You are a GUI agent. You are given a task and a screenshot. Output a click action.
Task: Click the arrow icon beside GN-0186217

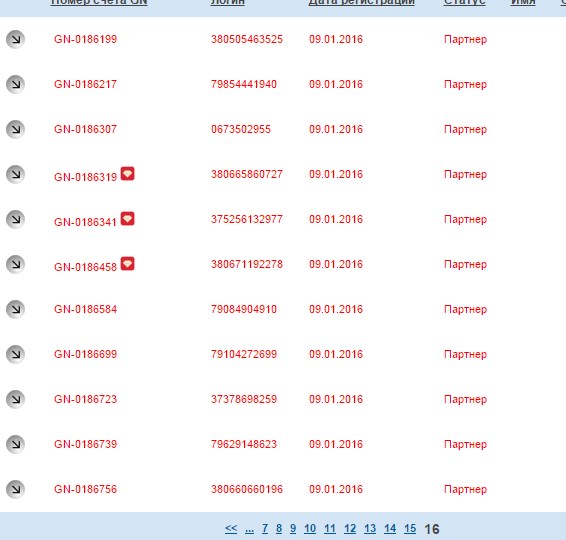click(x=15, y=84)
